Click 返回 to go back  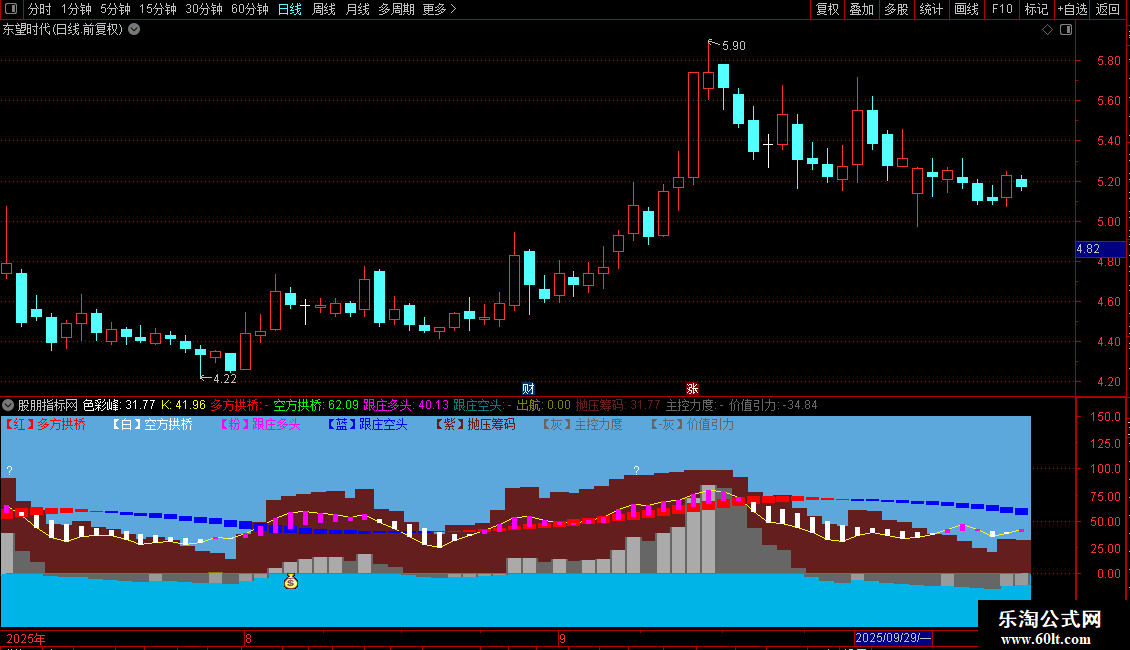1108,9
